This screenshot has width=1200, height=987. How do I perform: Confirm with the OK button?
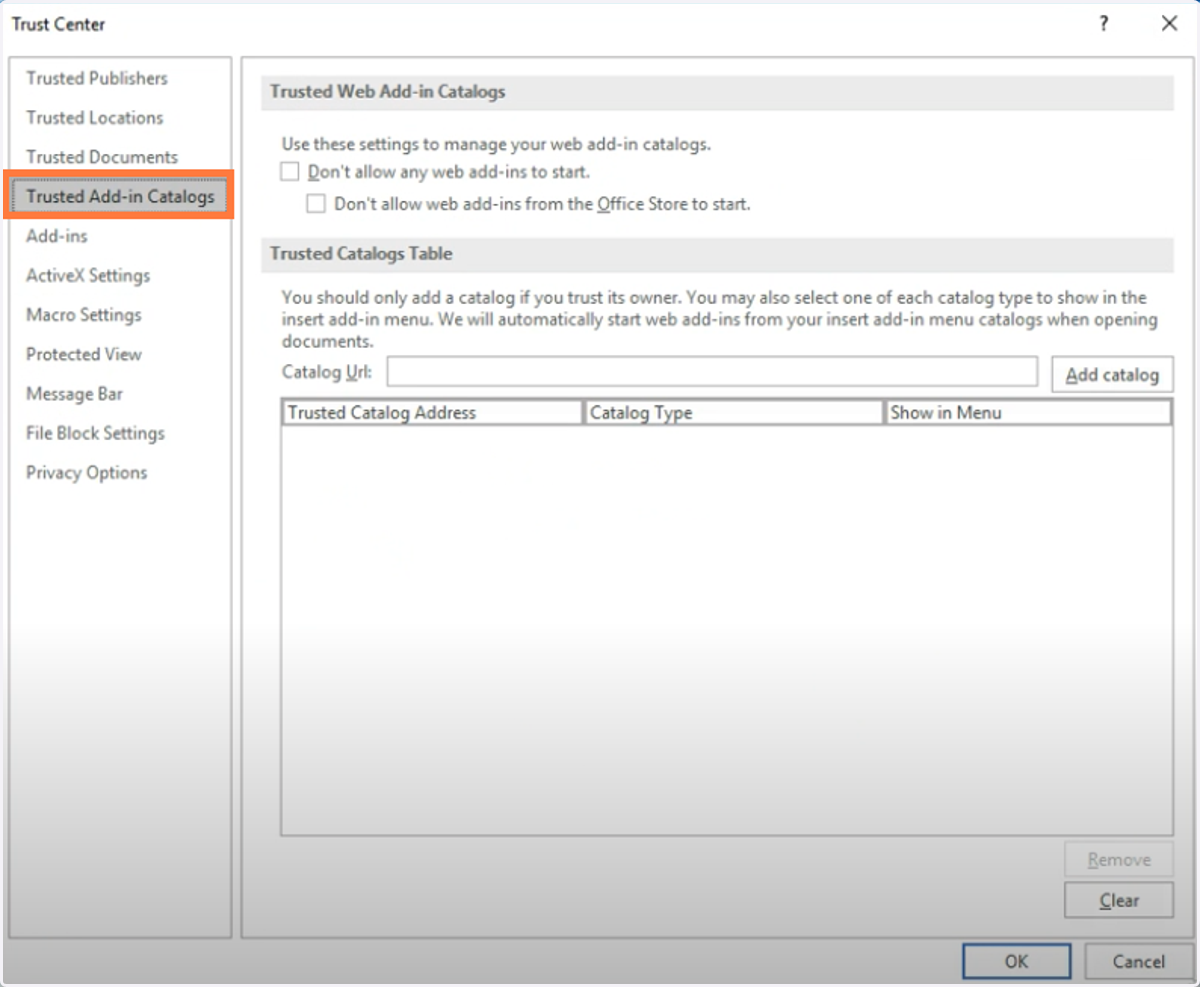coord(1016,961)
